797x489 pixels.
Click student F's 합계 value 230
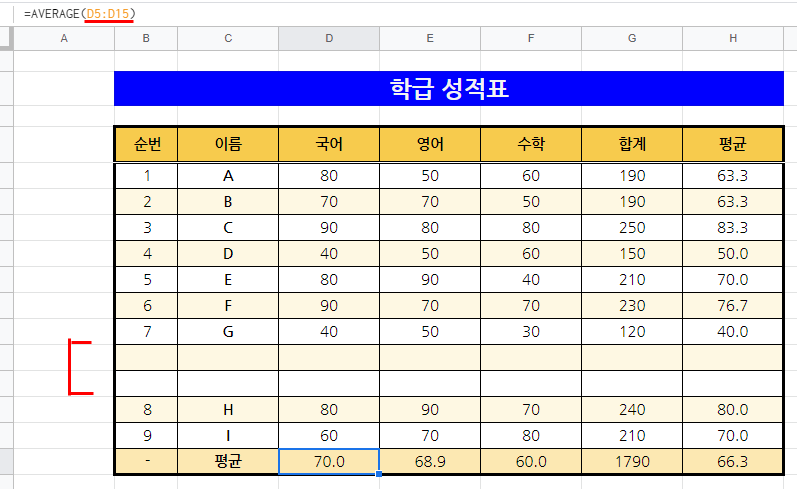632,305
